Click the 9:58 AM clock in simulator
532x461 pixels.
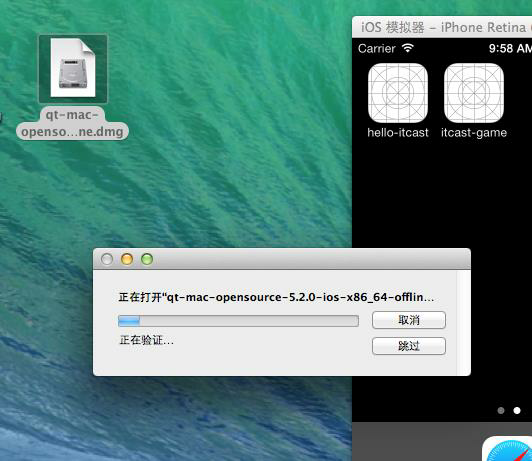[510, 48]
